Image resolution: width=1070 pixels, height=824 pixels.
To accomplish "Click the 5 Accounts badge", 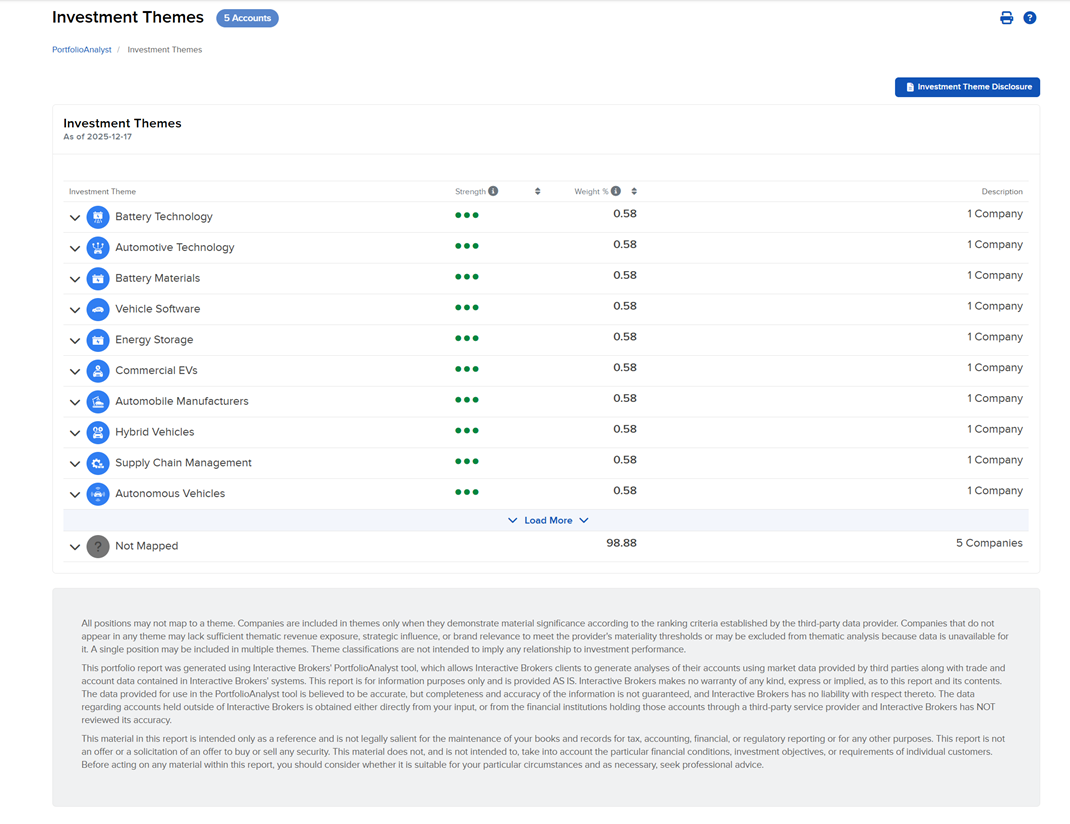I will click(247, 18).
